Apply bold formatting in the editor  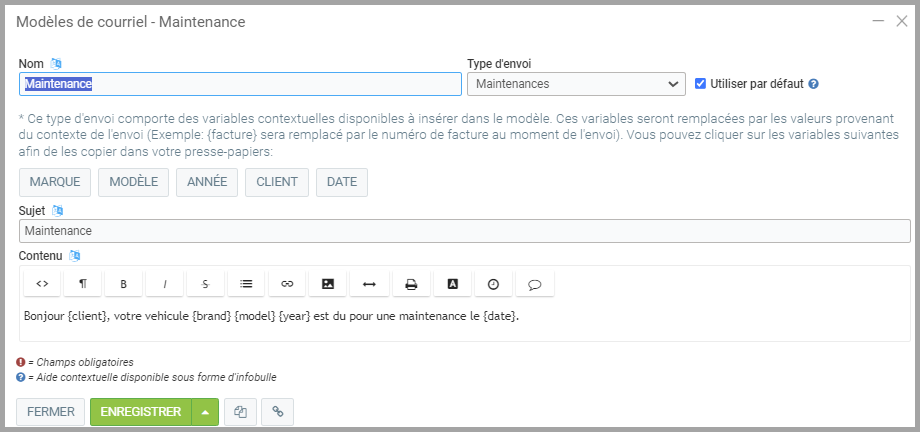tap(123, 284)
